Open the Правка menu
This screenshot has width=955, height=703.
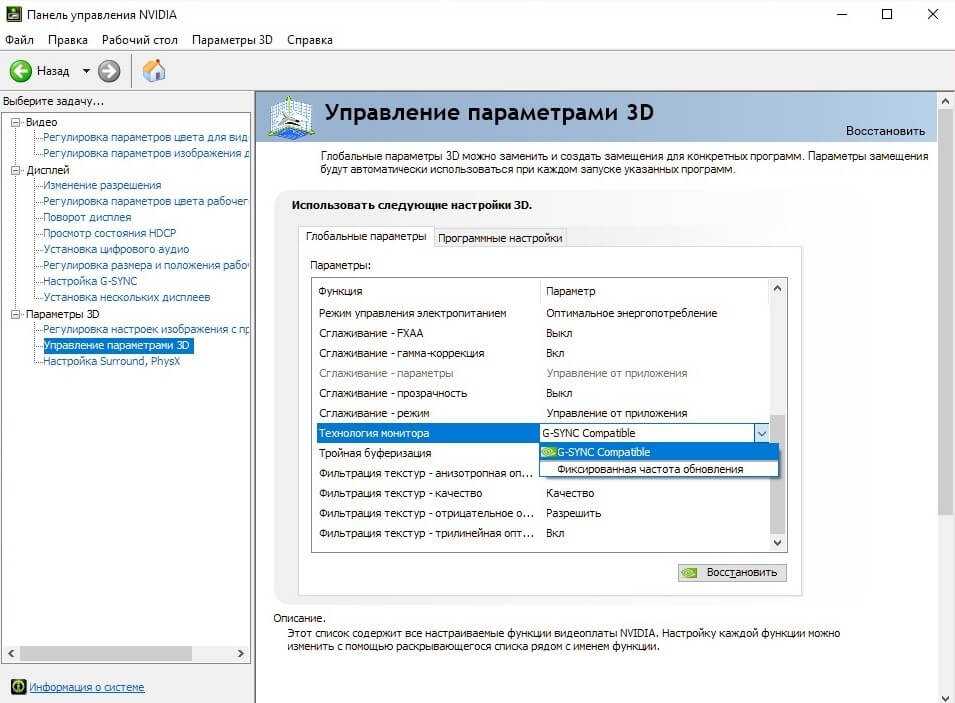pos(68,40)
